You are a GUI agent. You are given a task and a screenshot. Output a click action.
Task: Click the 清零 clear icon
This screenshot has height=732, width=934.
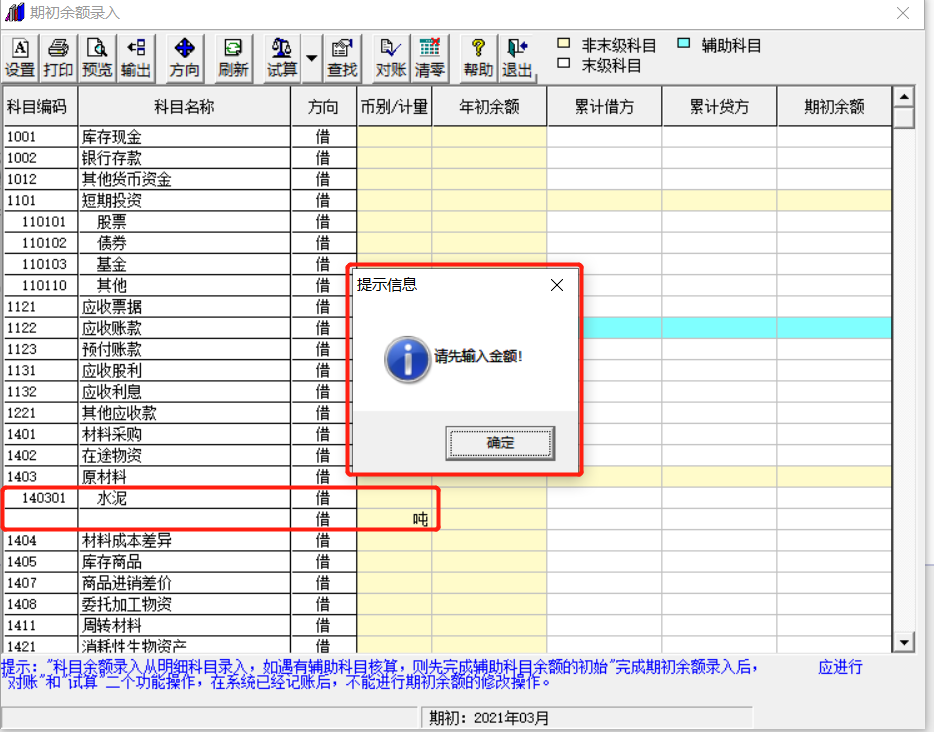click(x=429, y=58)
